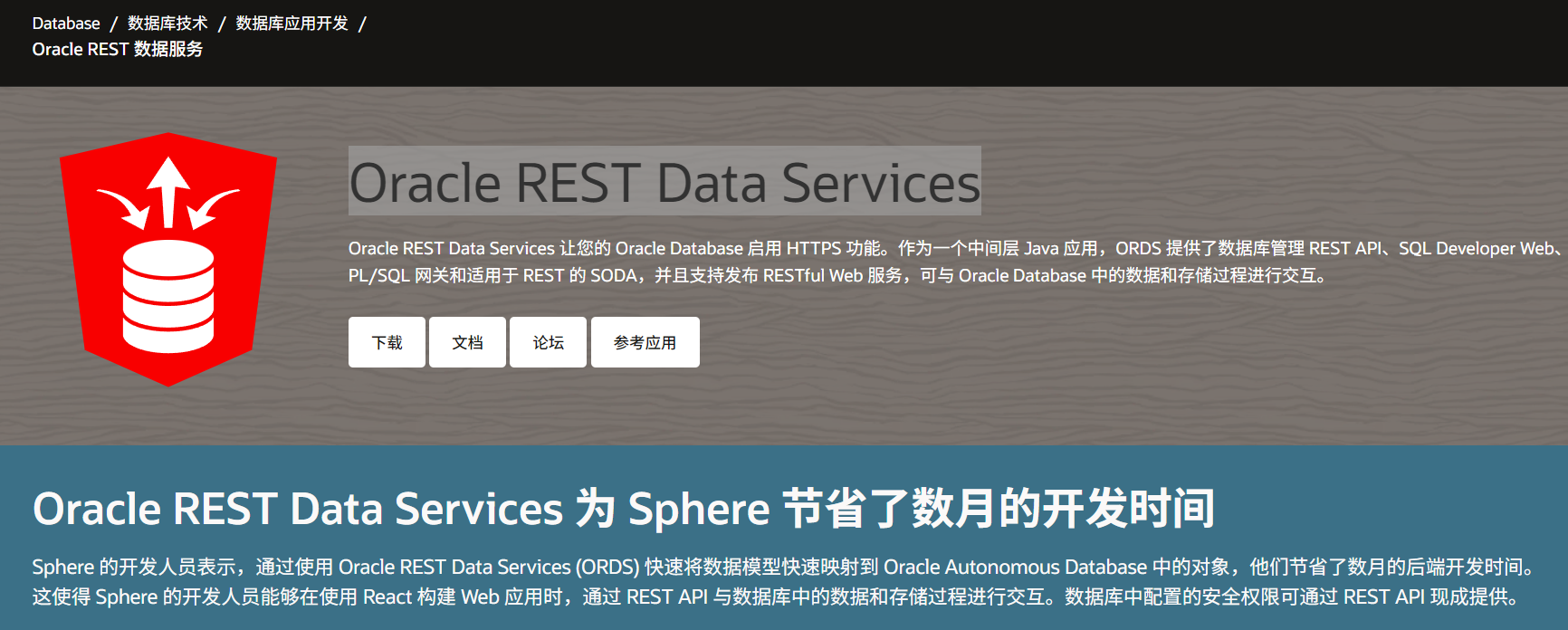Image resolution: width=1568 pixels, height=630 pixels.
Task: Click the 下载 download button
Action: [x=387, y=342]
